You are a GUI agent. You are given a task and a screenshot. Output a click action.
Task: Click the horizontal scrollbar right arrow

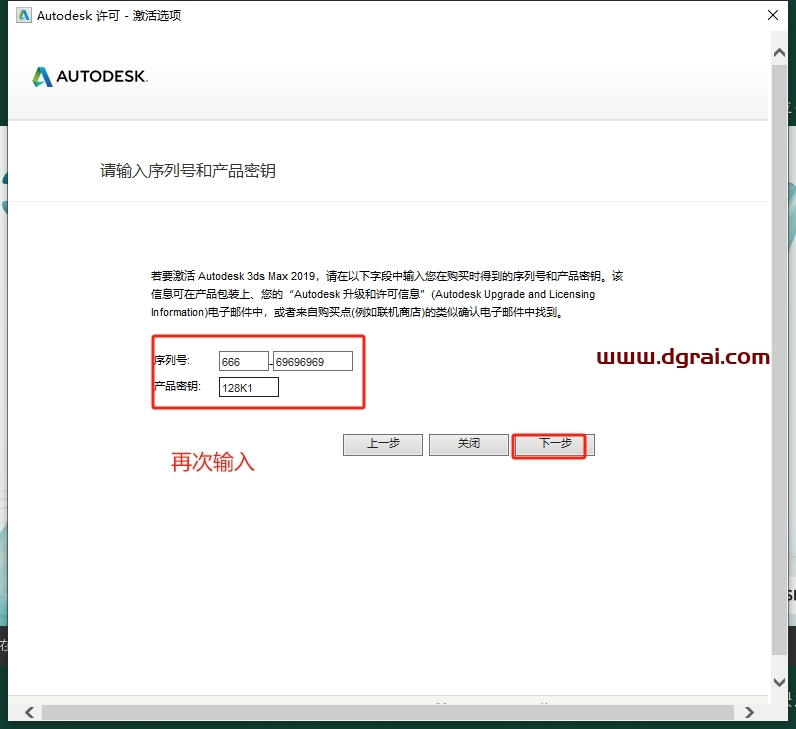tap(749, 712)
